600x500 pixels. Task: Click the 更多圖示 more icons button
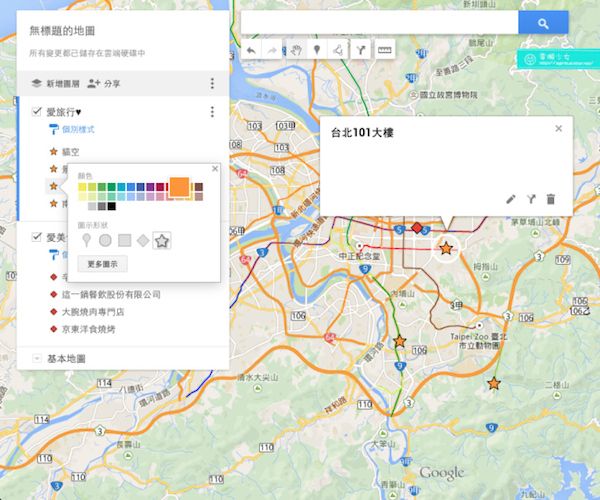click(x=102, y=264)
